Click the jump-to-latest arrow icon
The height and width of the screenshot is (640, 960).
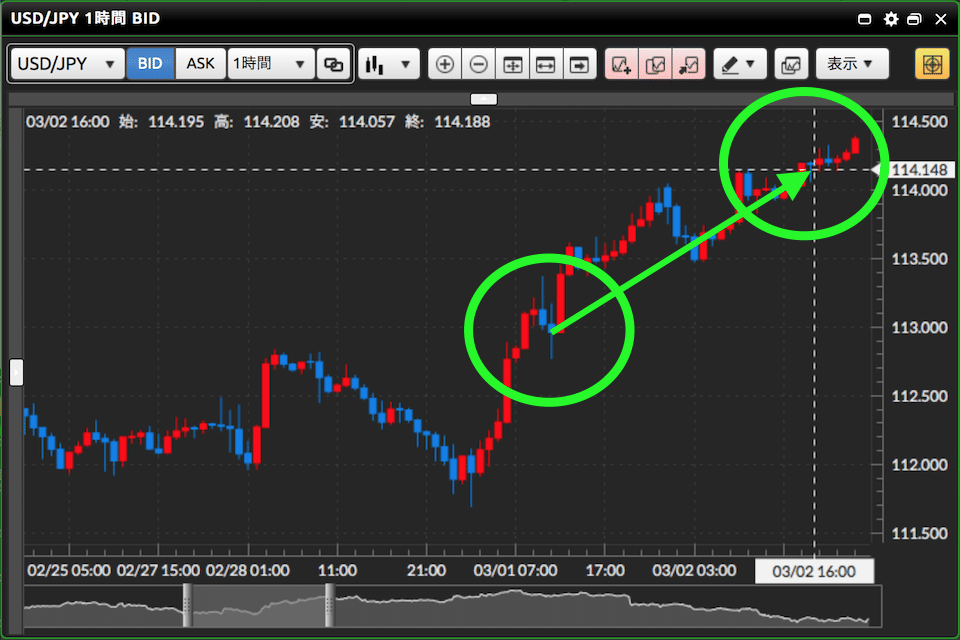click(x=579, y=64)
